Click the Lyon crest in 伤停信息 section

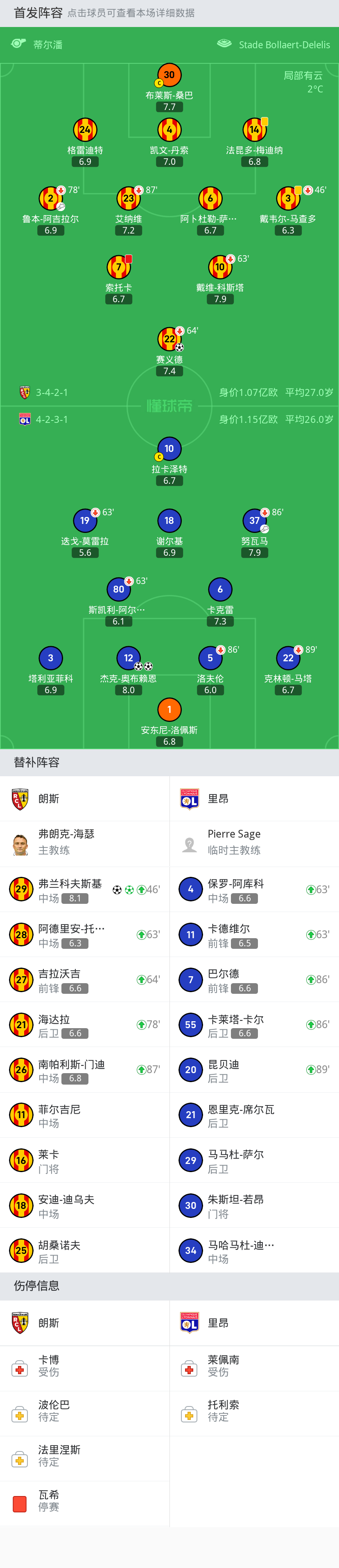click(x=190, y=1323)
